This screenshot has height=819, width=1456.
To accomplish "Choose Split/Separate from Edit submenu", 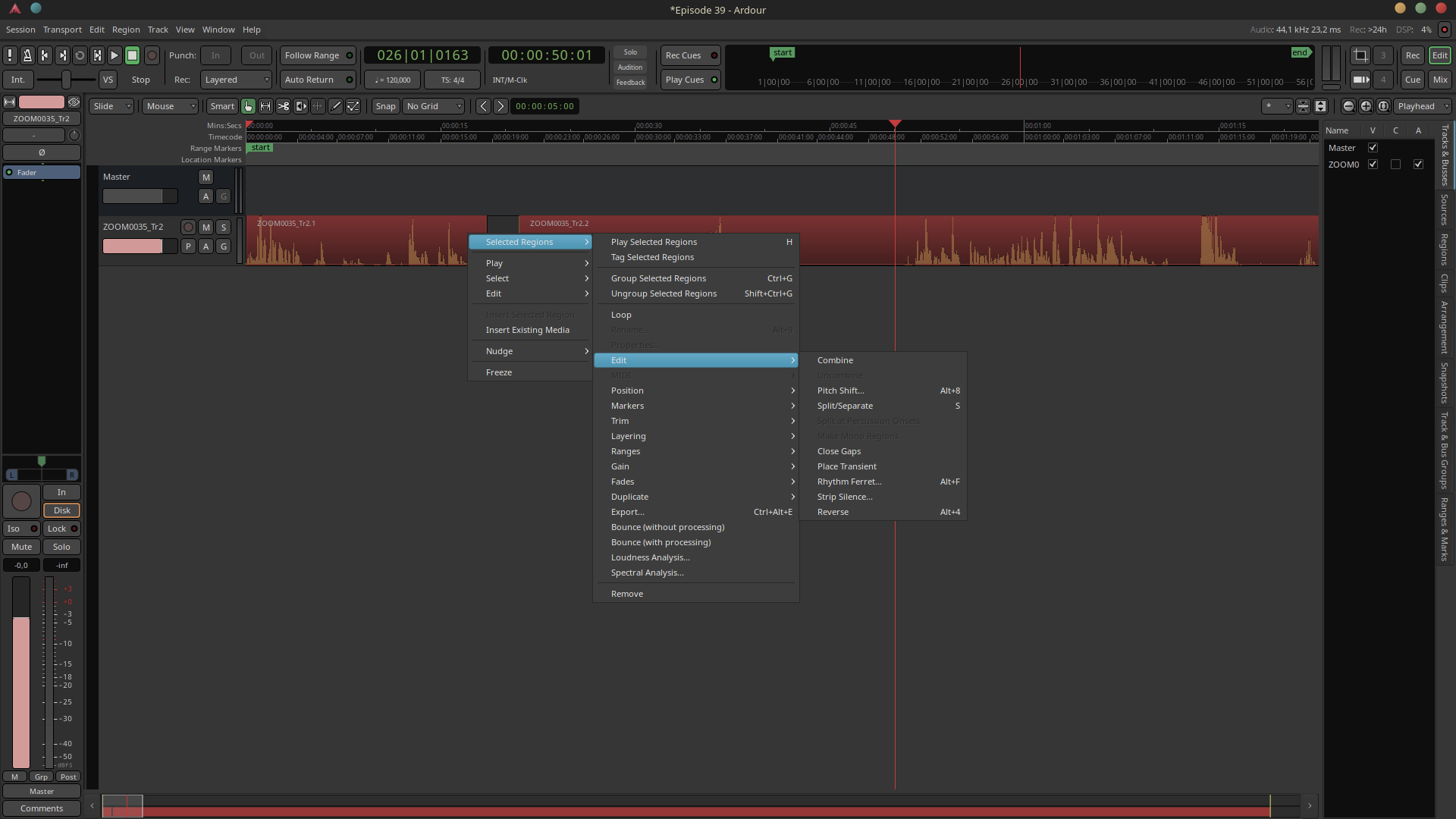I will tap(845, 406).
